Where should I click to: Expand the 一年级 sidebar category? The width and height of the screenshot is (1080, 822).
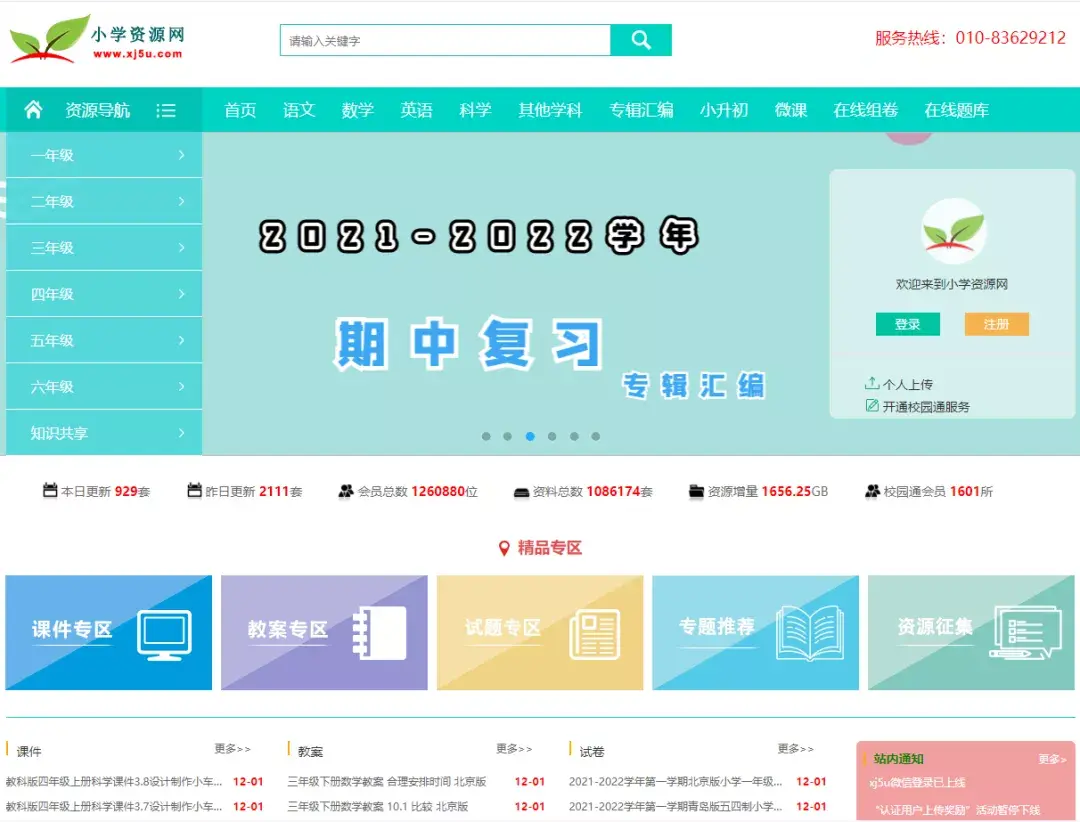(x=104, y=155)
